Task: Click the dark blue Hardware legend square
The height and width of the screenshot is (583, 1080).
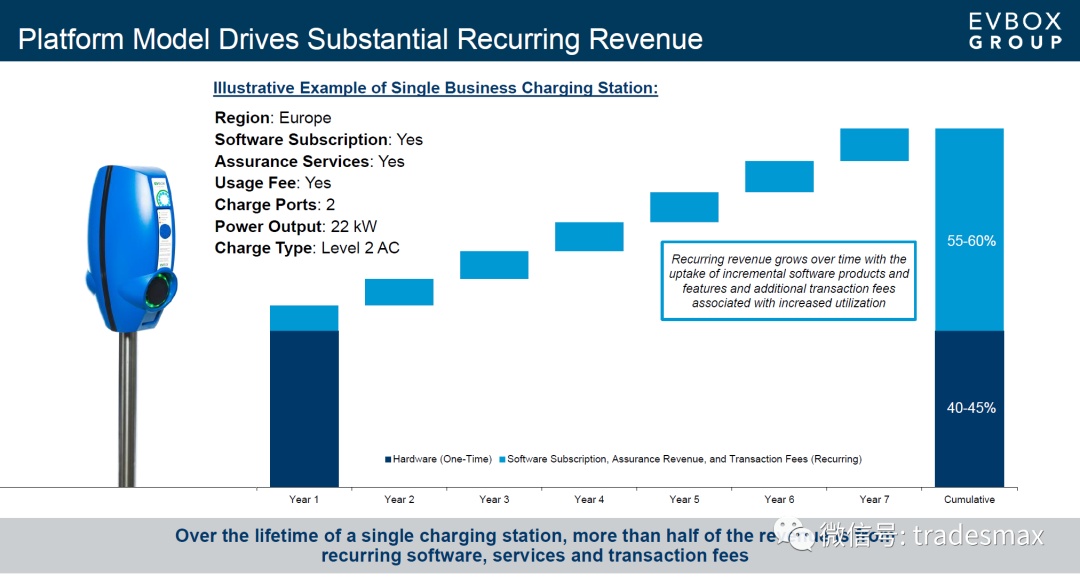Action: click(x=387, y=460)
